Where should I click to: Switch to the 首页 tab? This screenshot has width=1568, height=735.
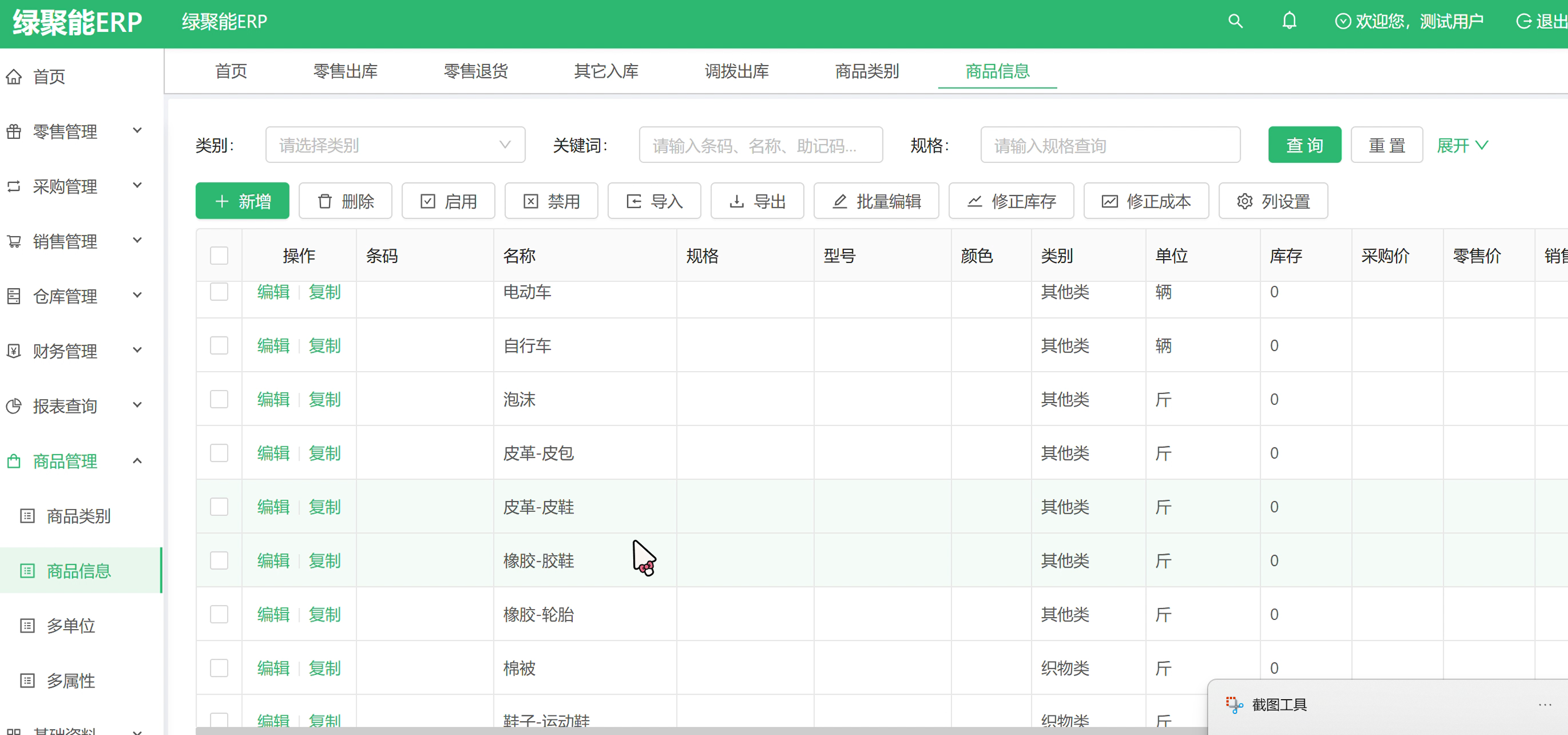tap(231, 71)
